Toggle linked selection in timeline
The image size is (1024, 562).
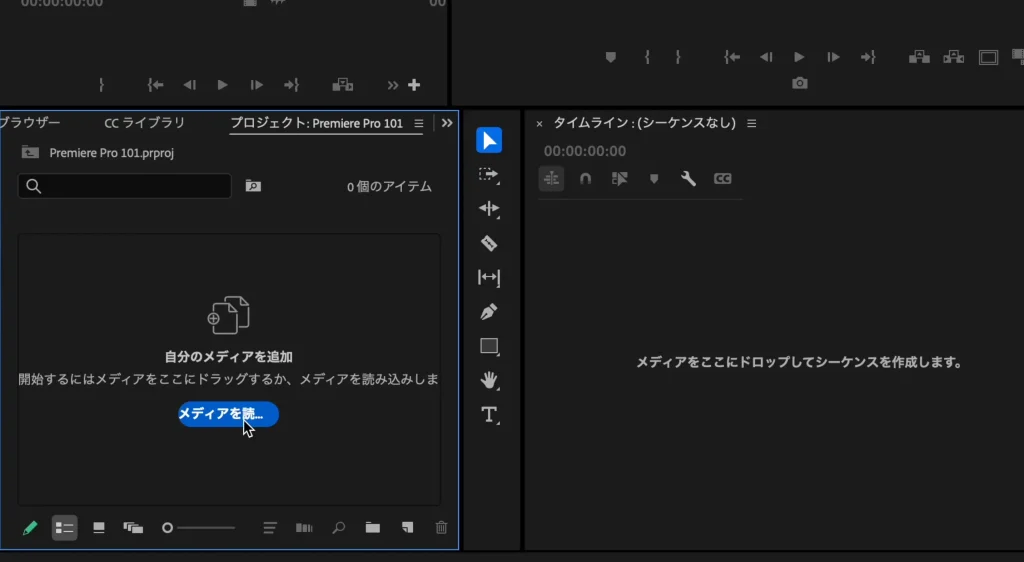(x=619, y=178)
